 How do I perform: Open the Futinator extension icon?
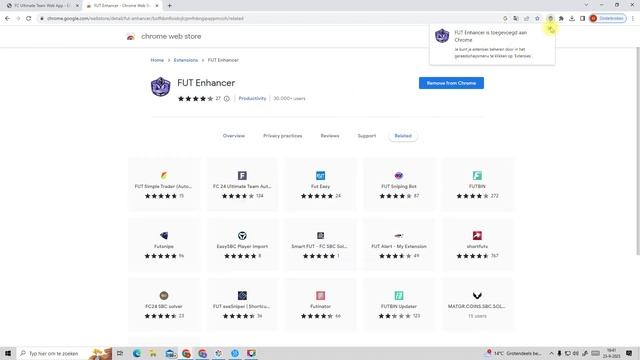[320, 296]
